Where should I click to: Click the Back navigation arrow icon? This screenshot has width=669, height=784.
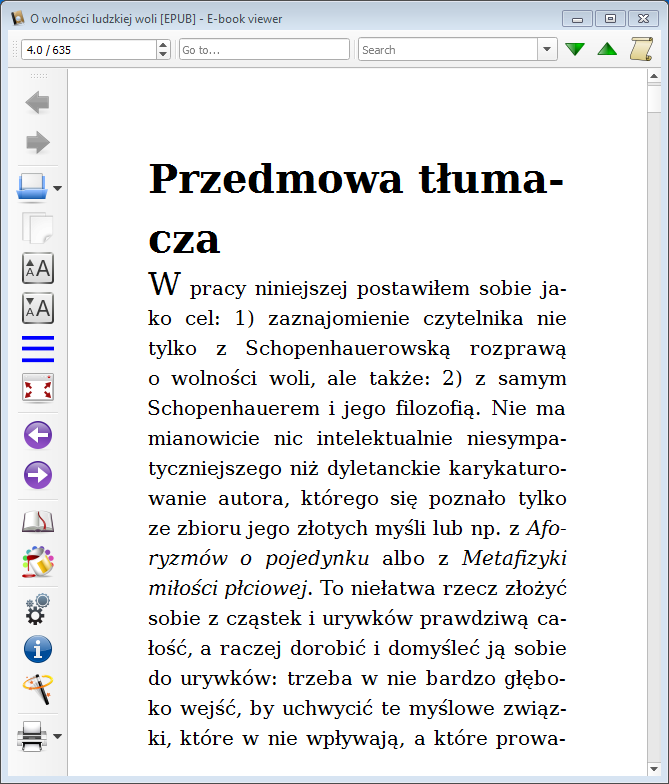coord(38,102)
